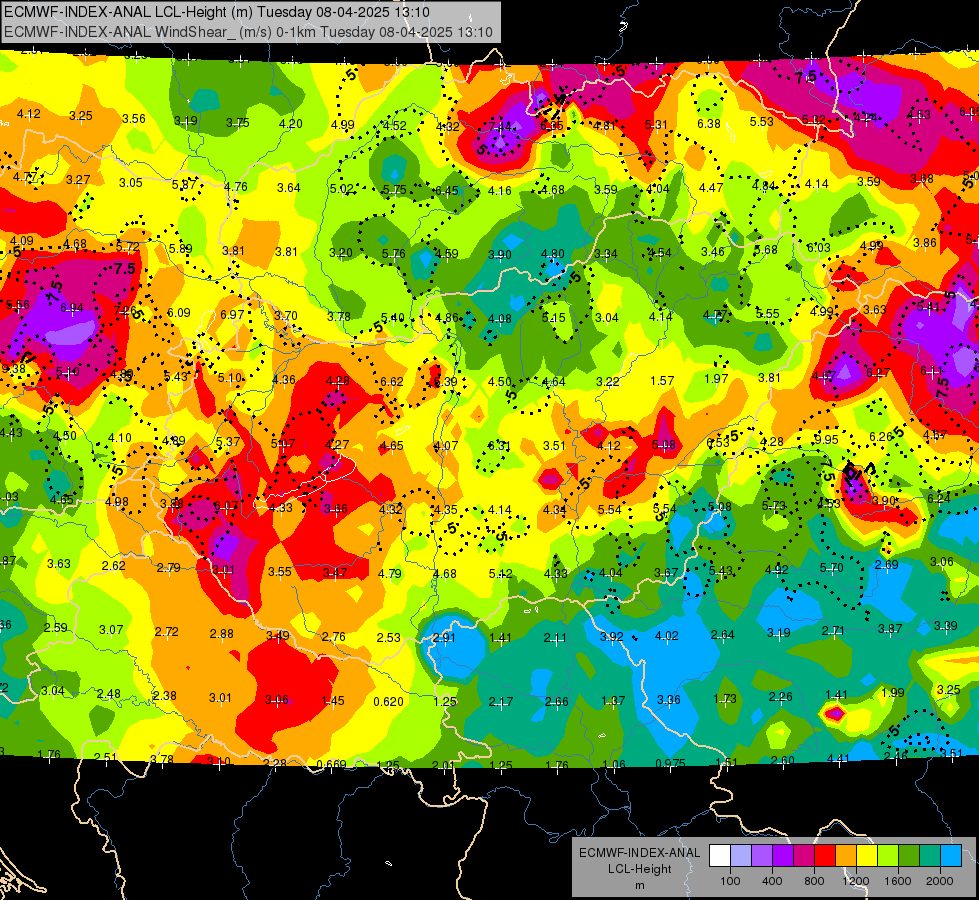
Task: Click the wind shear value '4.20'
Action: [x=291, y=124]
